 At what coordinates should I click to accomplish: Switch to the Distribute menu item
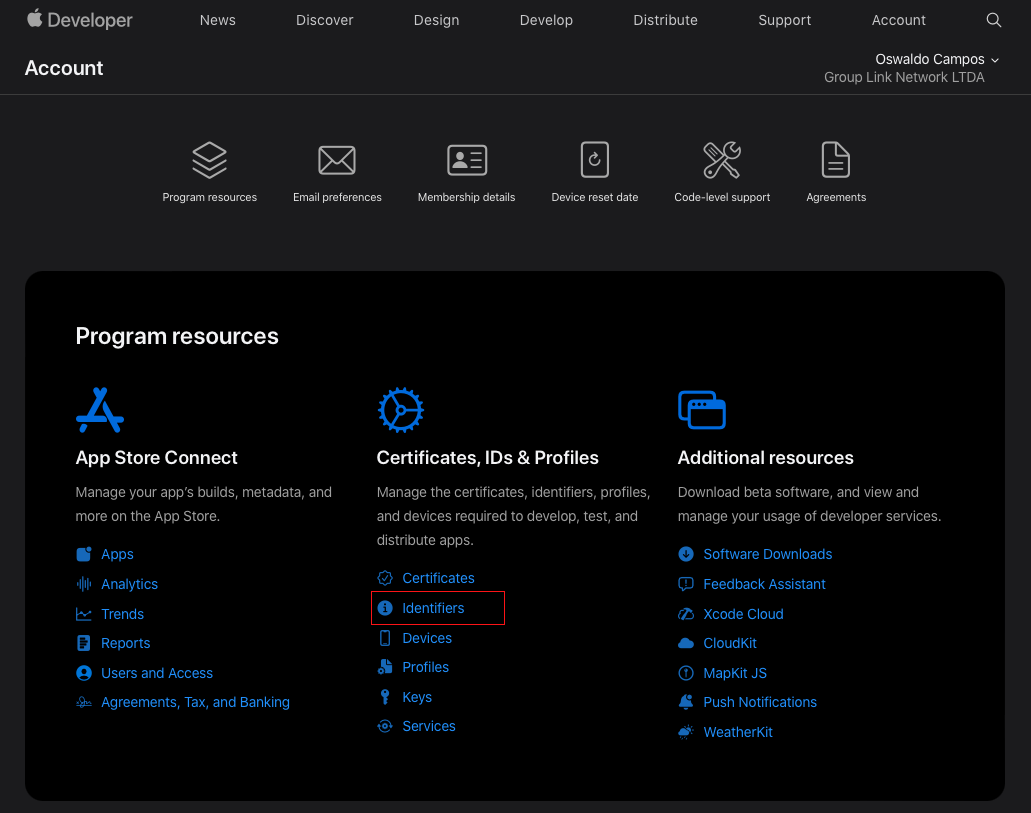tap(665, 20)
